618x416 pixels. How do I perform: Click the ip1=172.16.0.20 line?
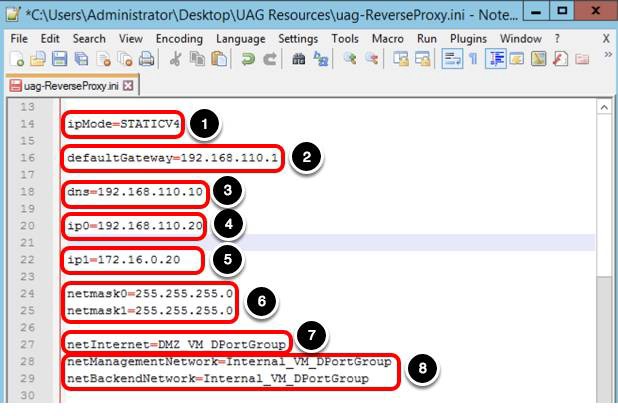[x=123, y=260]
